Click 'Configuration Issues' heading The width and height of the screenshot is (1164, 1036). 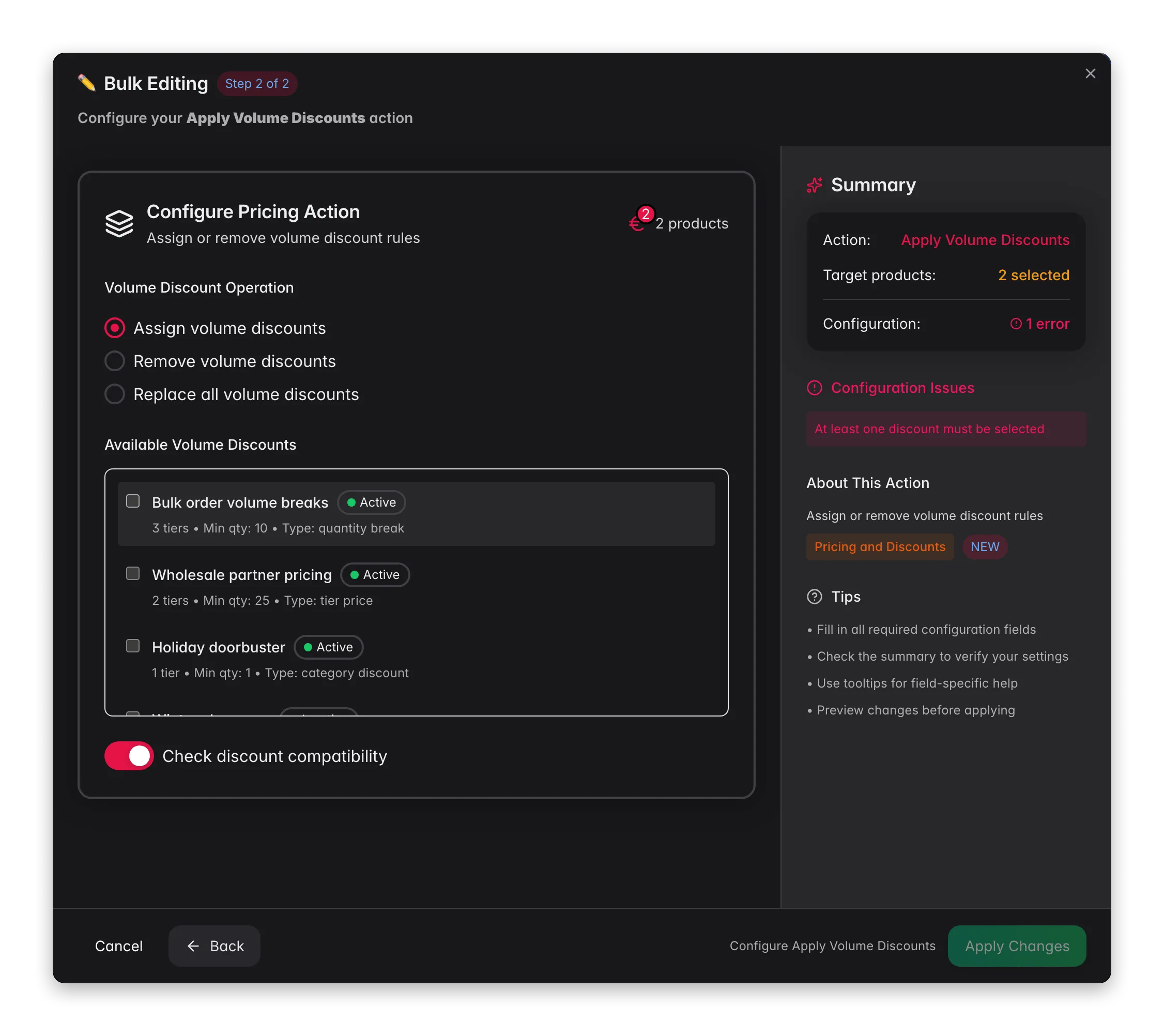902,388
